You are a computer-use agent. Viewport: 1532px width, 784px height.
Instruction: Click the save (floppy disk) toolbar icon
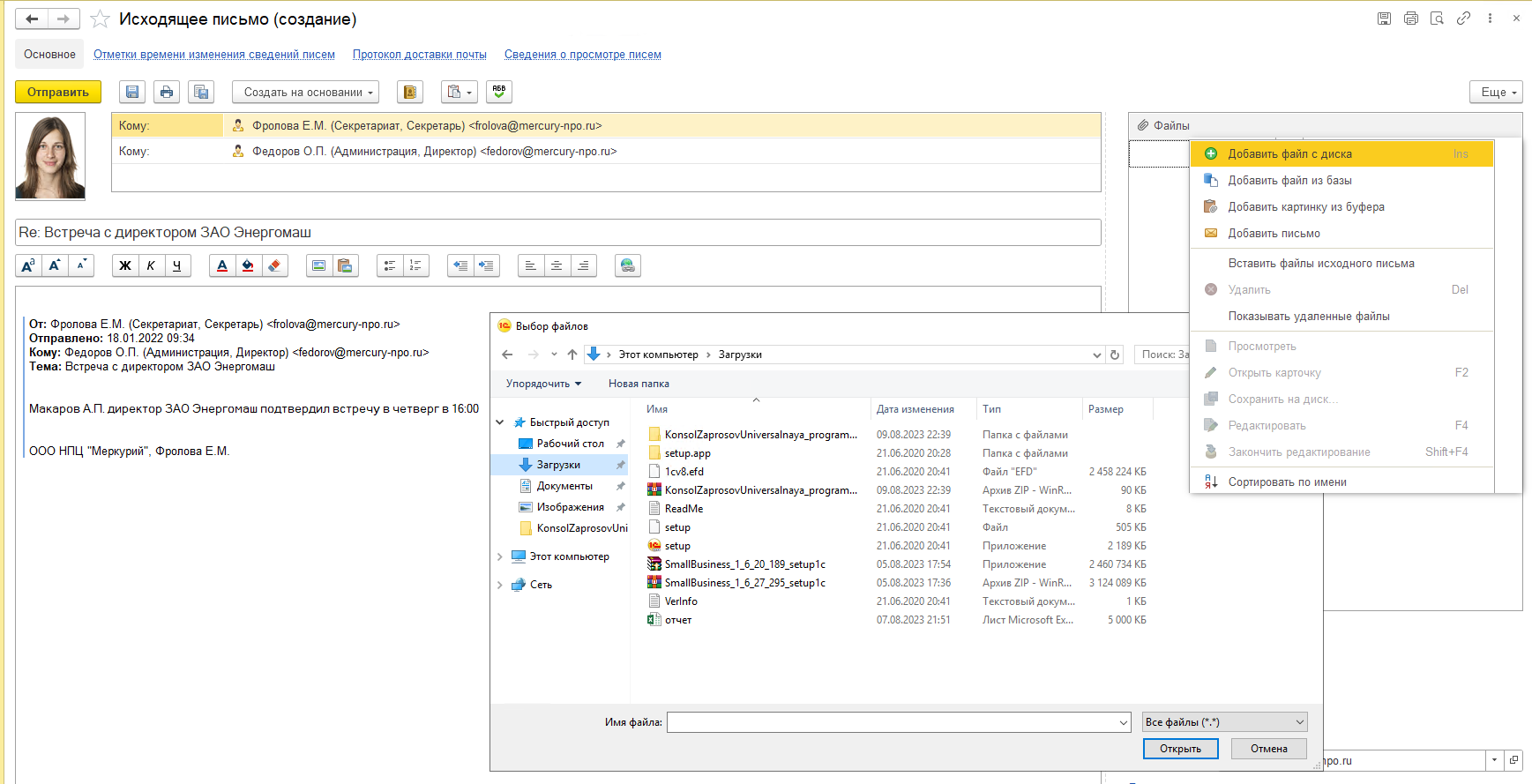(x=132, y=92)
